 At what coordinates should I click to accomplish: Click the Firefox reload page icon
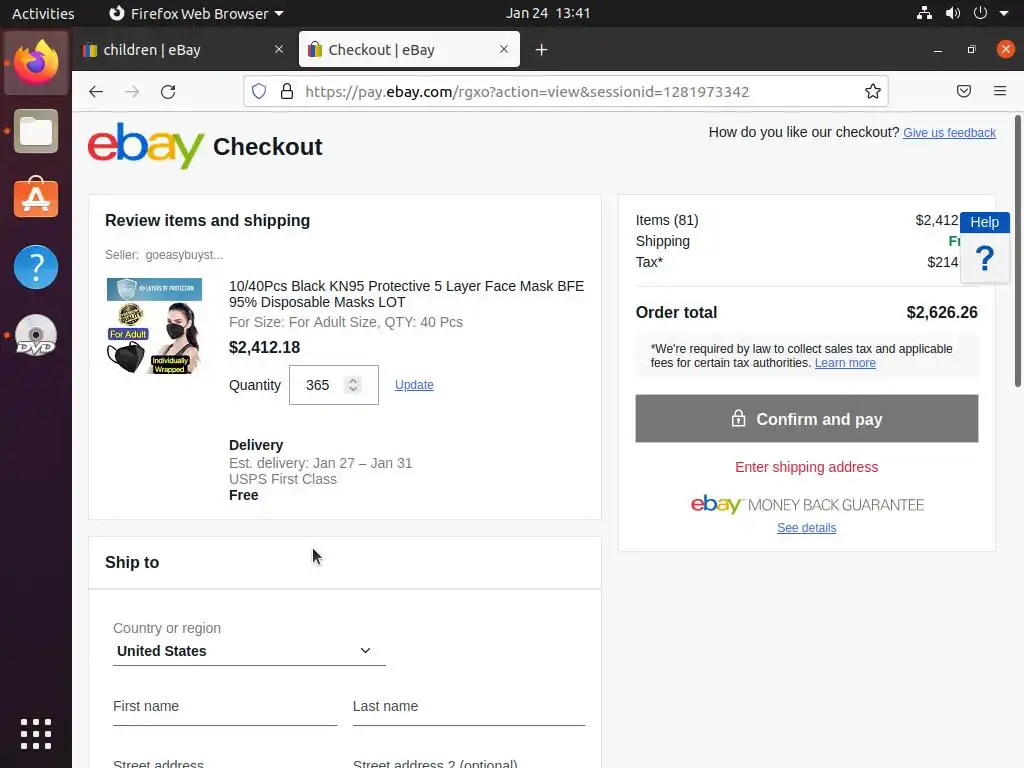coord(168,92)
